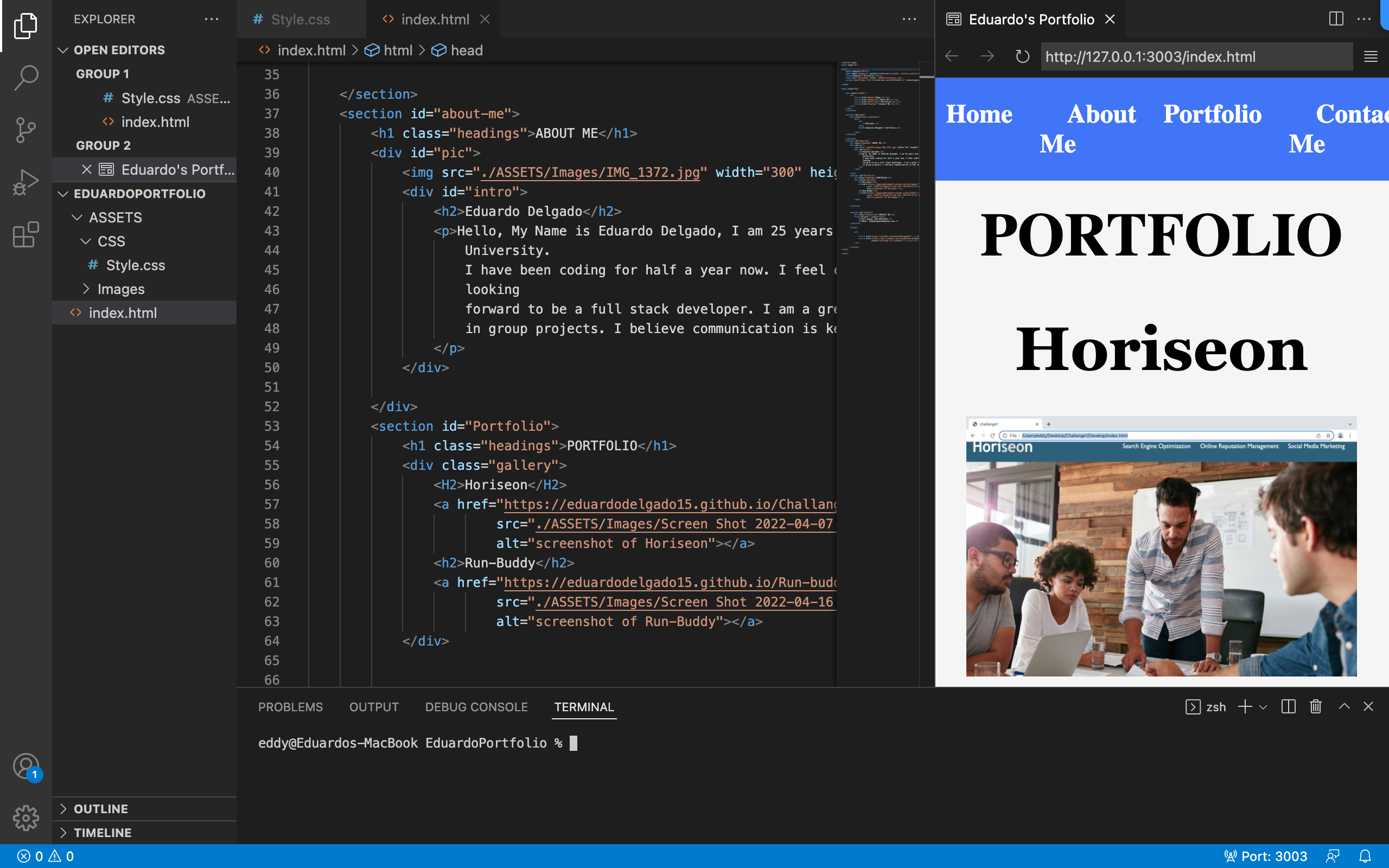Image resolution: width=1389 pixels, height=868 pixels.
Task: Open the Manage gear menu
Action: coord(26,818)
